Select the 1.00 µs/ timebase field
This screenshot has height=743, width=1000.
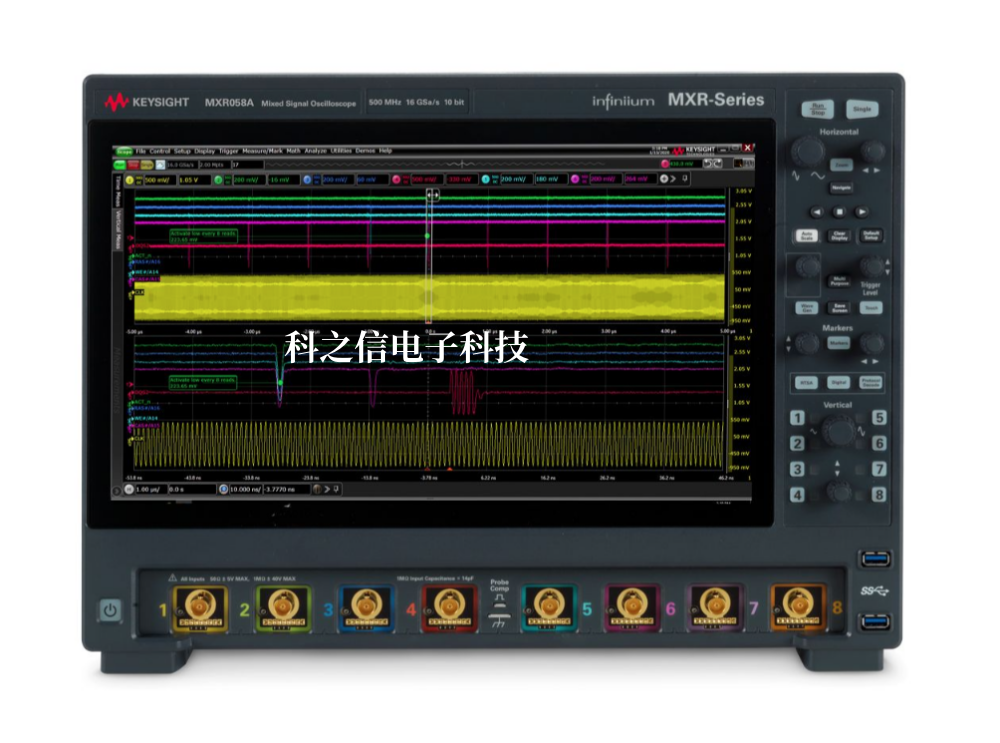click(x=151, y=490)
